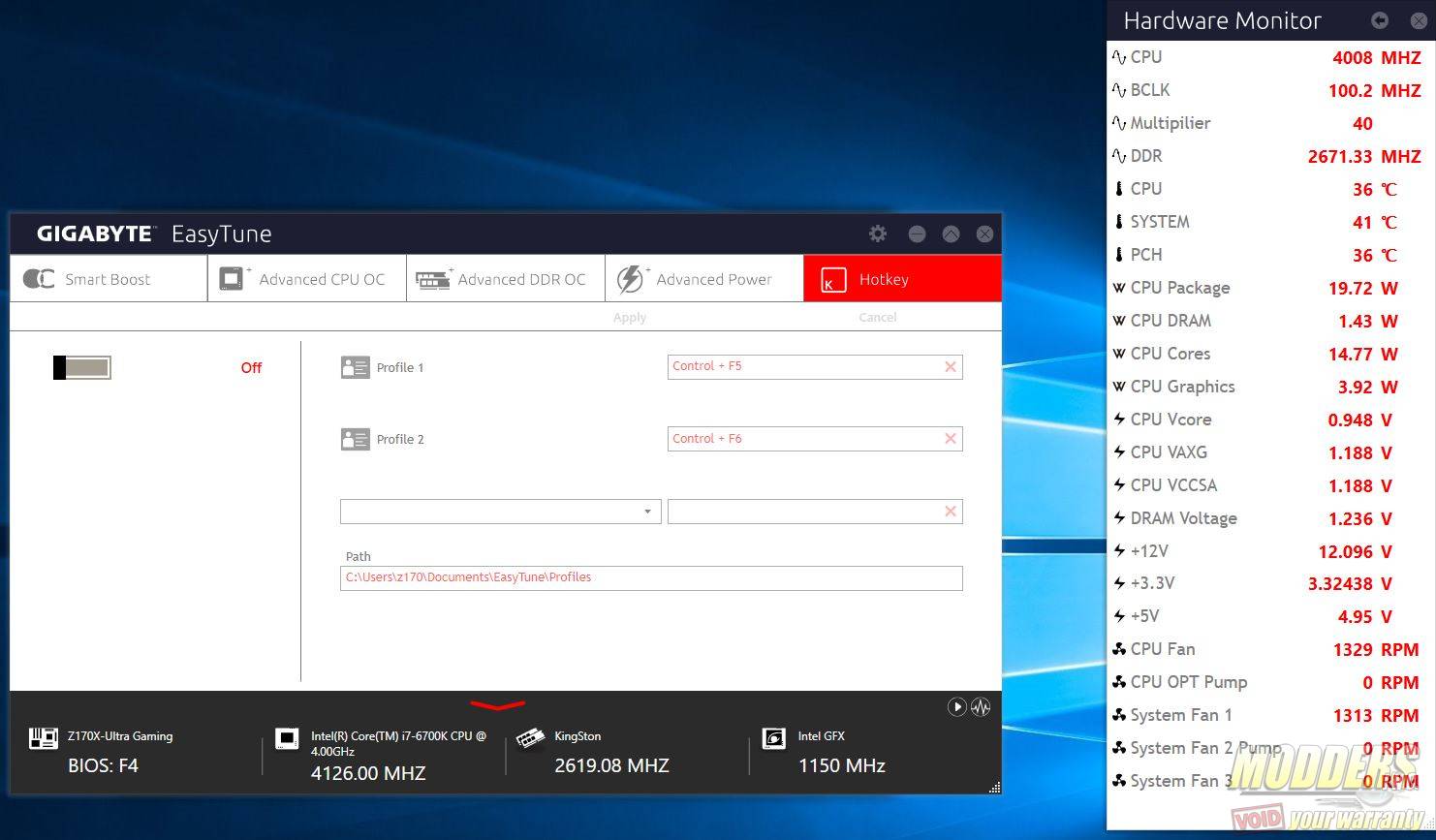Click Cancel in EasyTune
The image size is (1436, 840).
(878, 317)
